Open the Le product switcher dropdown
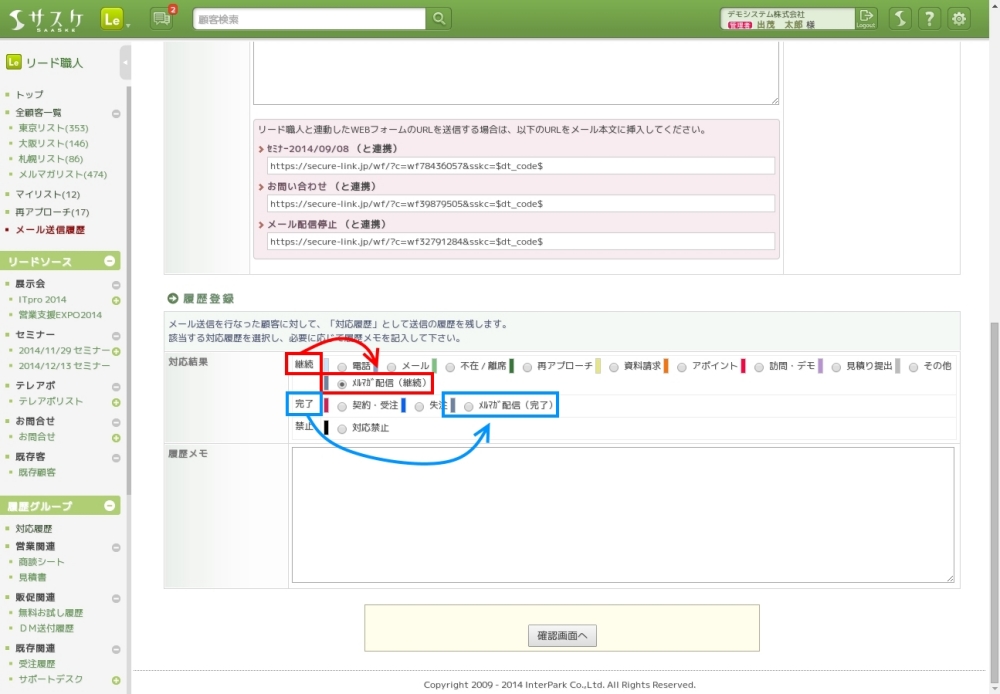This screenshot has height=694, width=1000. [115, 18]
